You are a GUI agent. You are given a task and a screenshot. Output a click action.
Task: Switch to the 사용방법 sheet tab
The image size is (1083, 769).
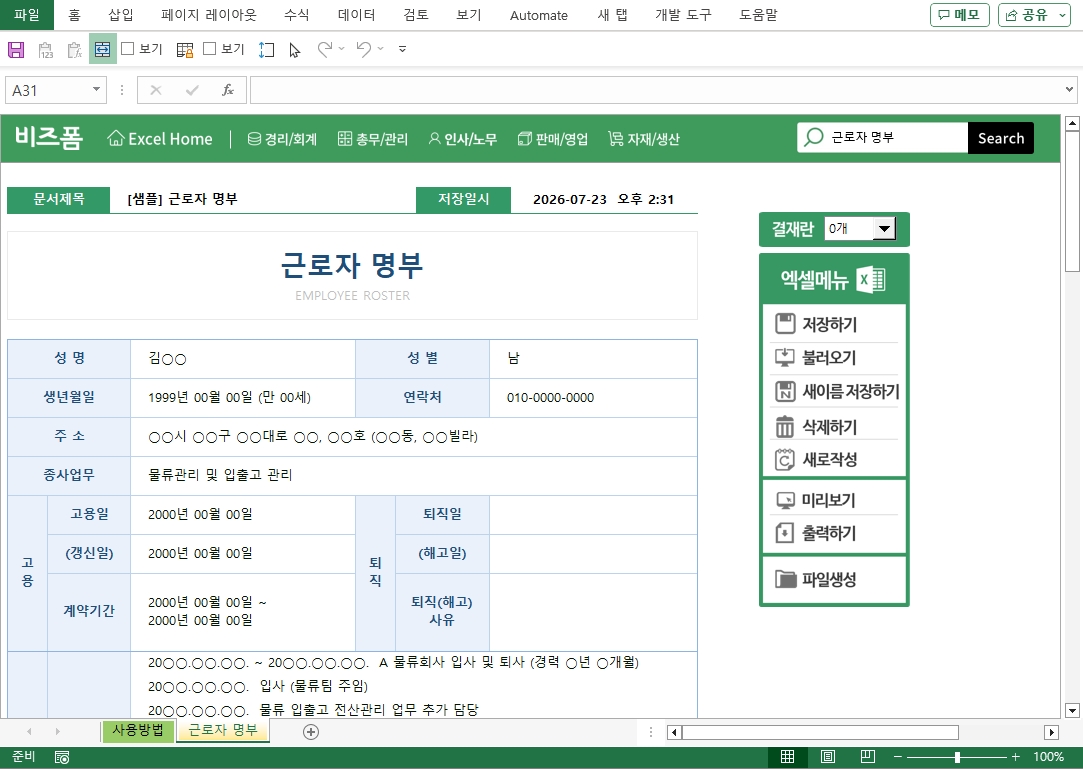pos(137,730)
